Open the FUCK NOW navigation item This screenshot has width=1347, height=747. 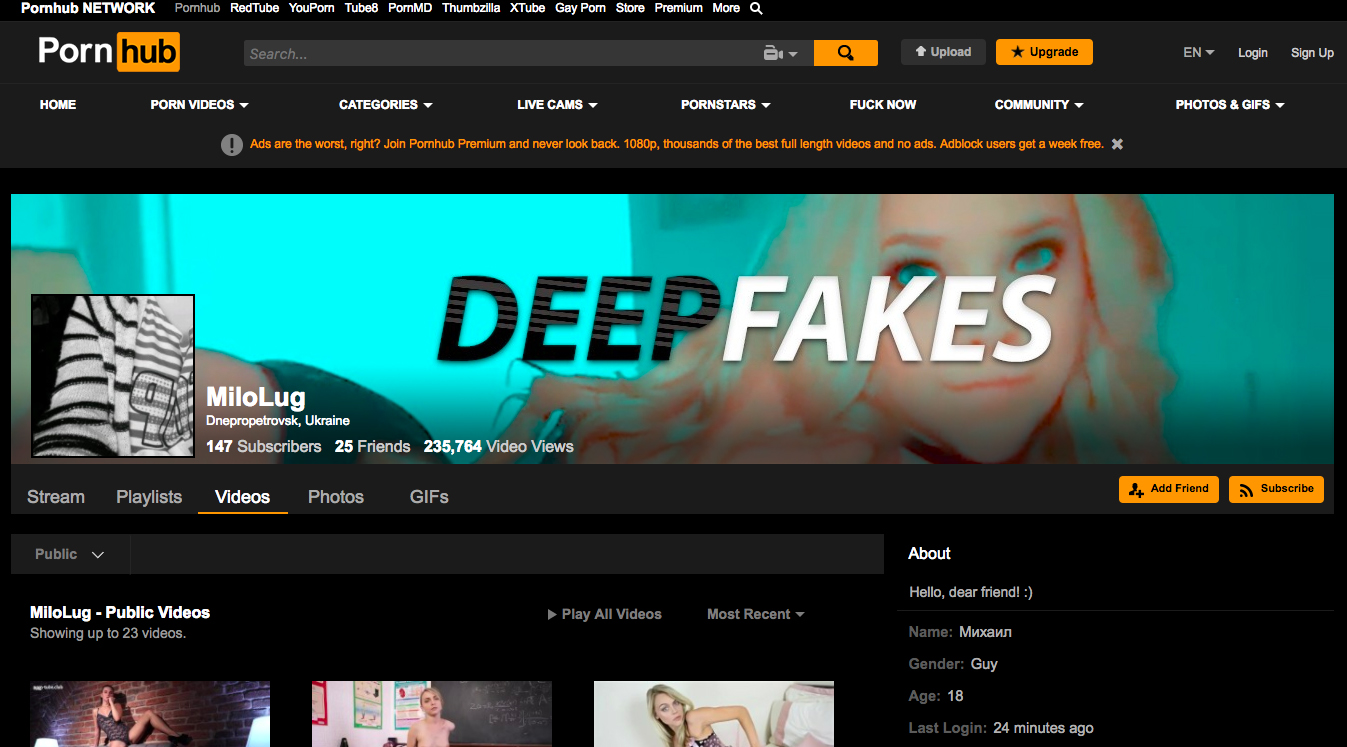883,105
